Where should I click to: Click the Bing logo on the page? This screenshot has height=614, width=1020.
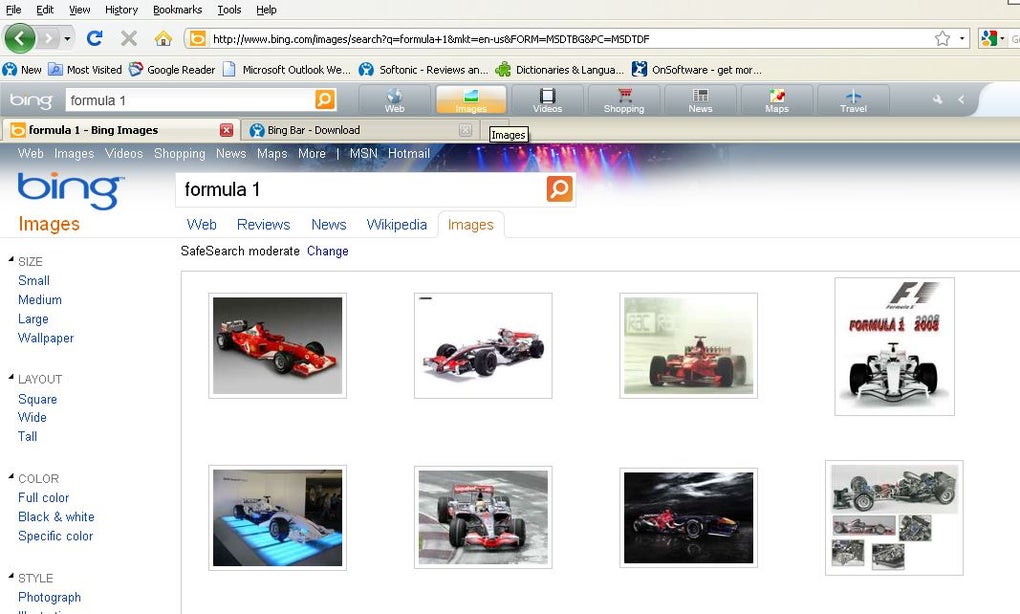click(70, 191)
